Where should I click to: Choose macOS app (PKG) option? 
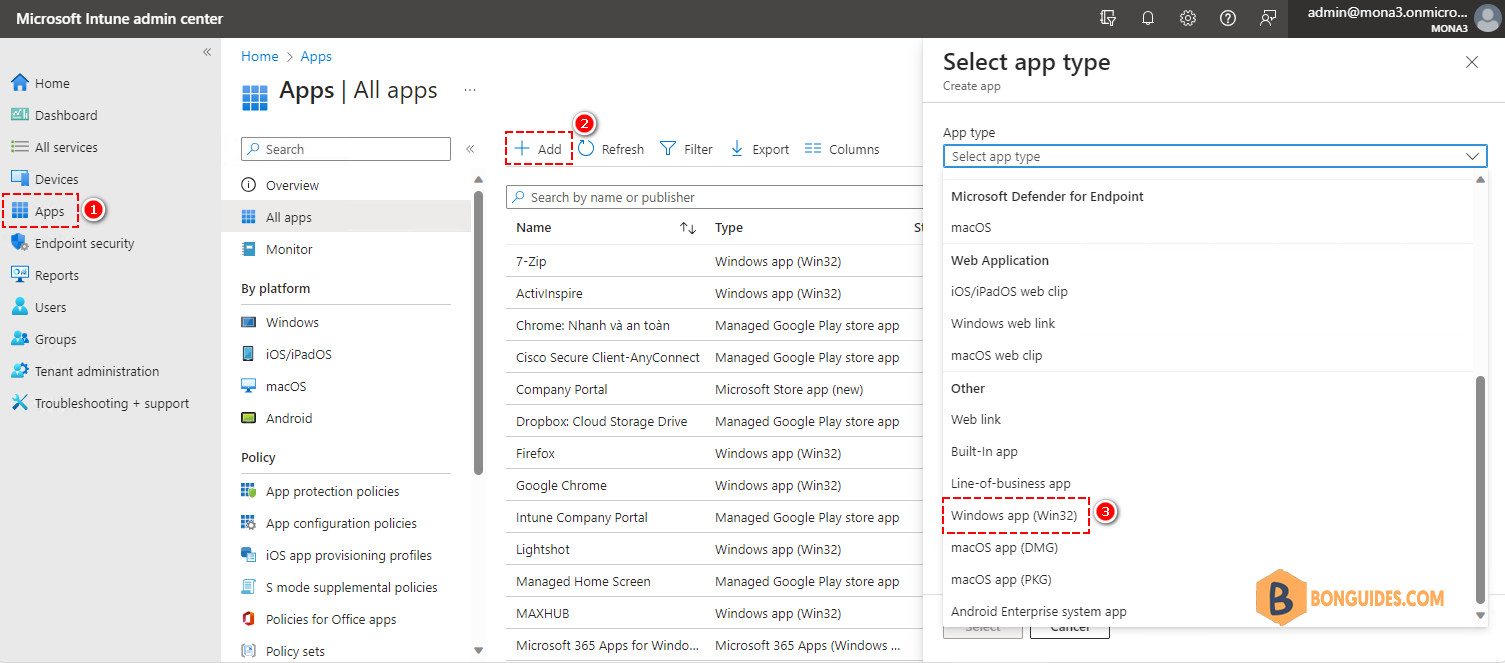coord(1001,579)
